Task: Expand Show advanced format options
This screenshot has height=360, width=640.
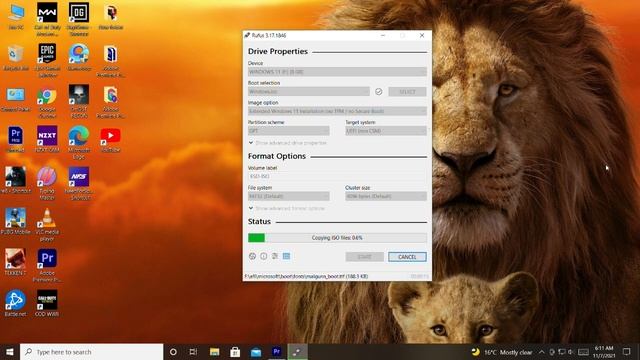Action: 287,209
